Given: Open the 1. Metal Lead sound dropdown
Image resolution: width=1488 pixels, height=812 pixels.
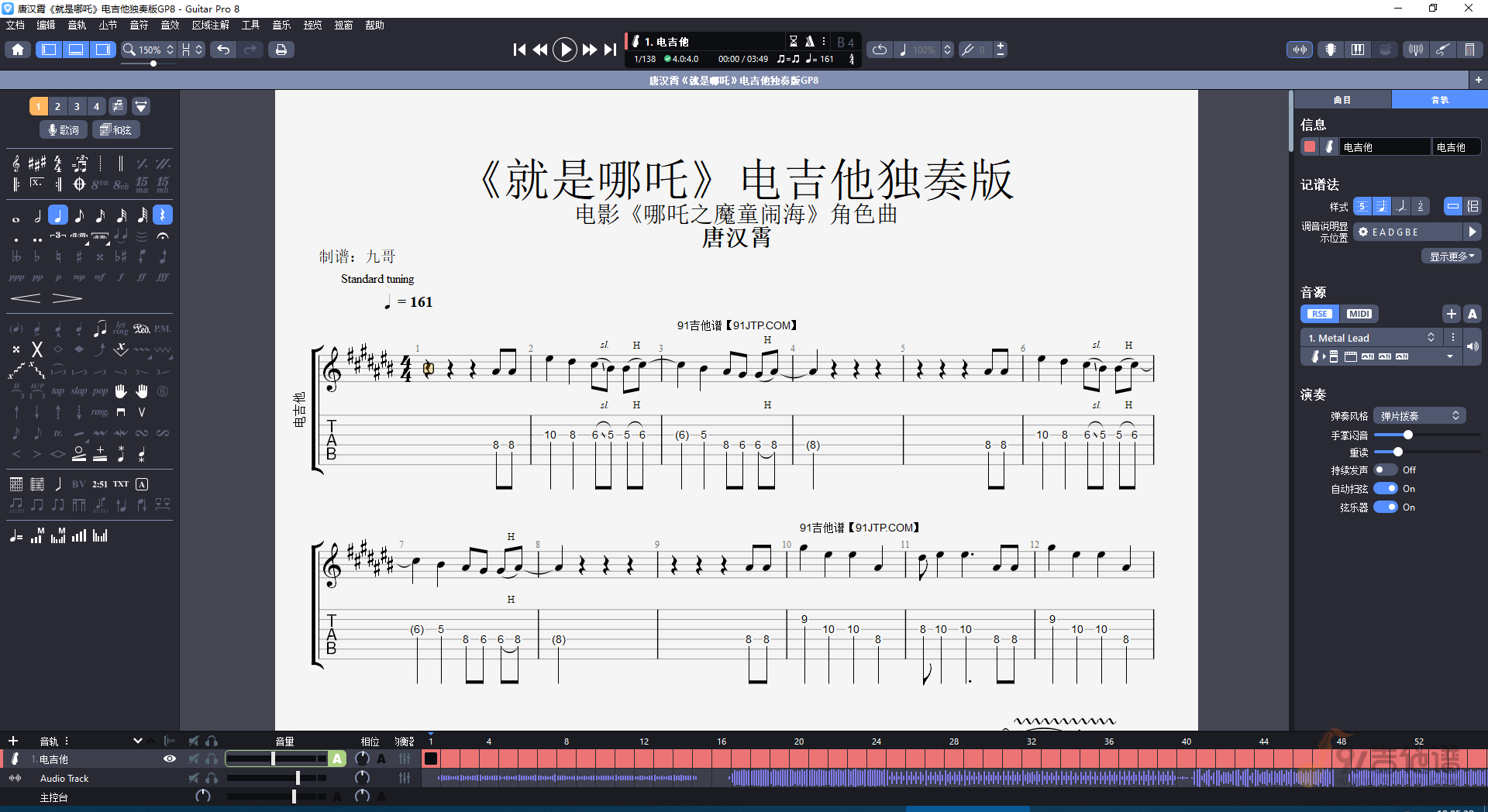Looking at the screenshot, I should click(1370, 338).
